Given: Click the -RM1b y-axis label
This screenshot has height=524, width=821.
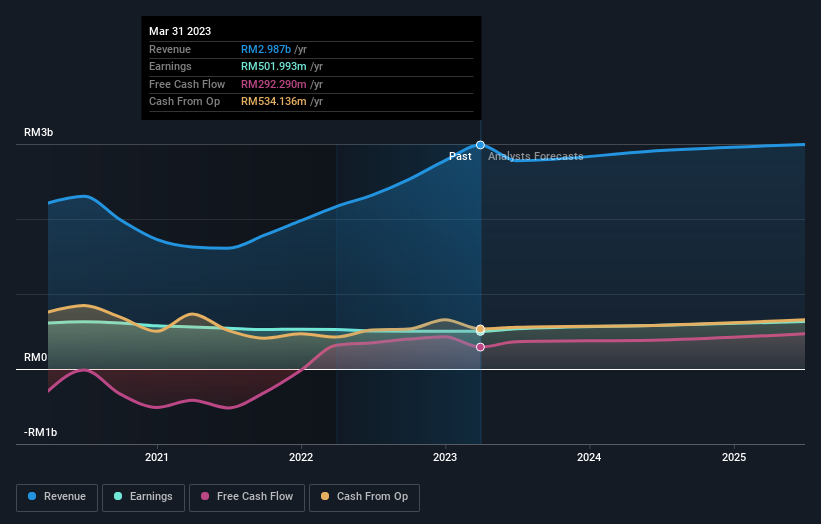Looking at the screenshot, I should coord(40,432).
